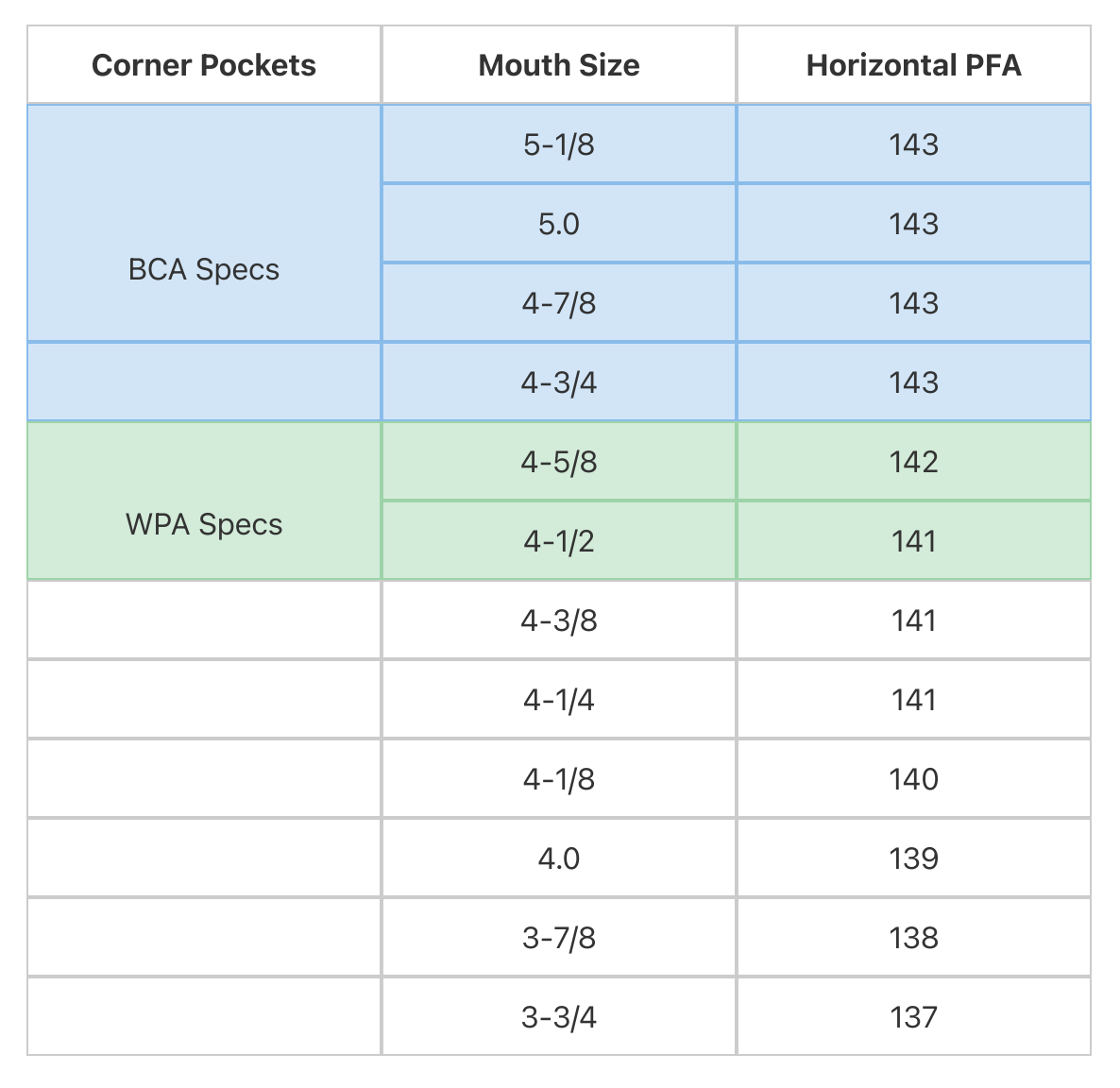Viewport: 1120px width, 1088px height.
Task: Select the 5.0 mouth size cell
Action: 559,224
